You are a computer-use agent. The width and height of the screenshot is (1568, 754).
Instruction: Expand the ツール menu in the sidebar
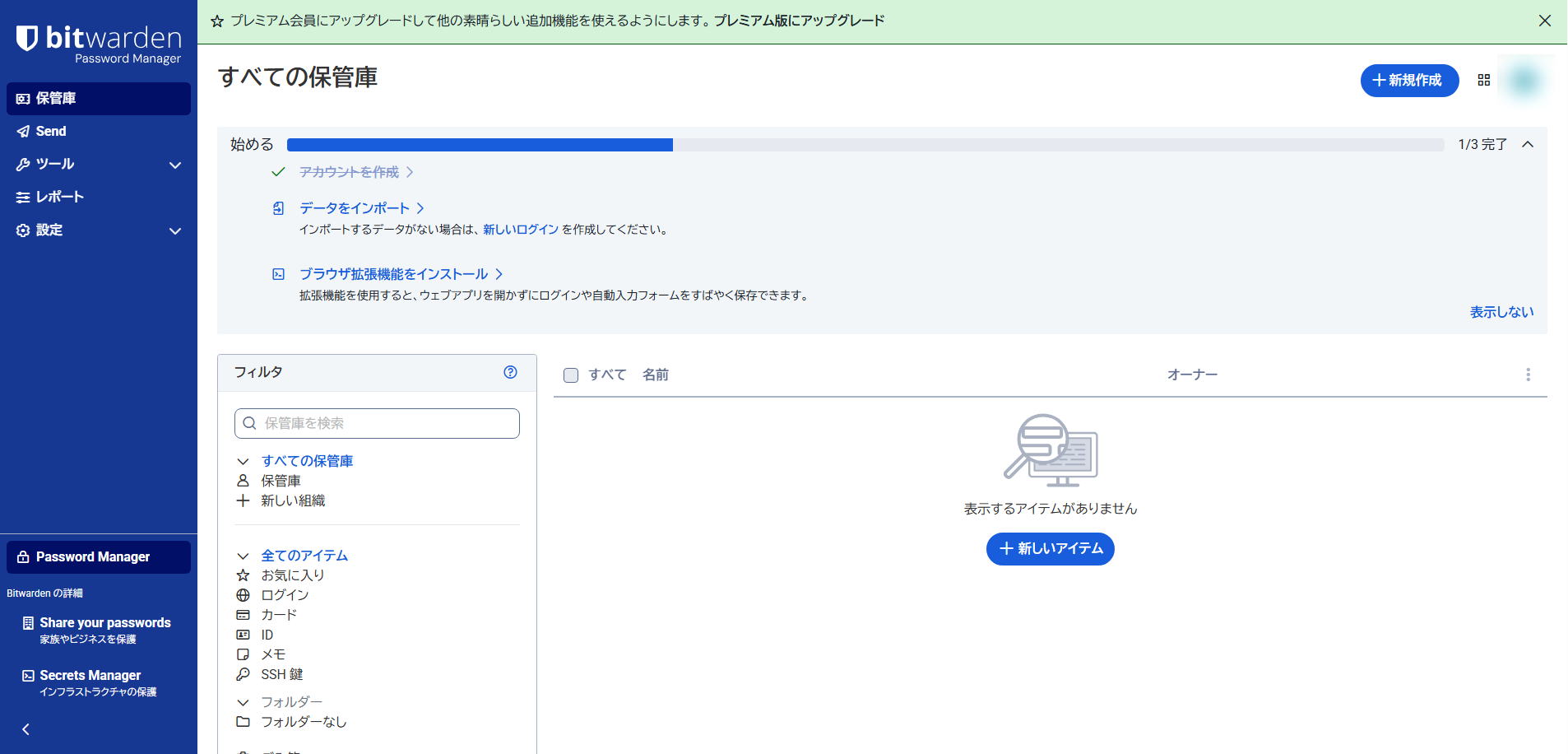coord(174,165)
